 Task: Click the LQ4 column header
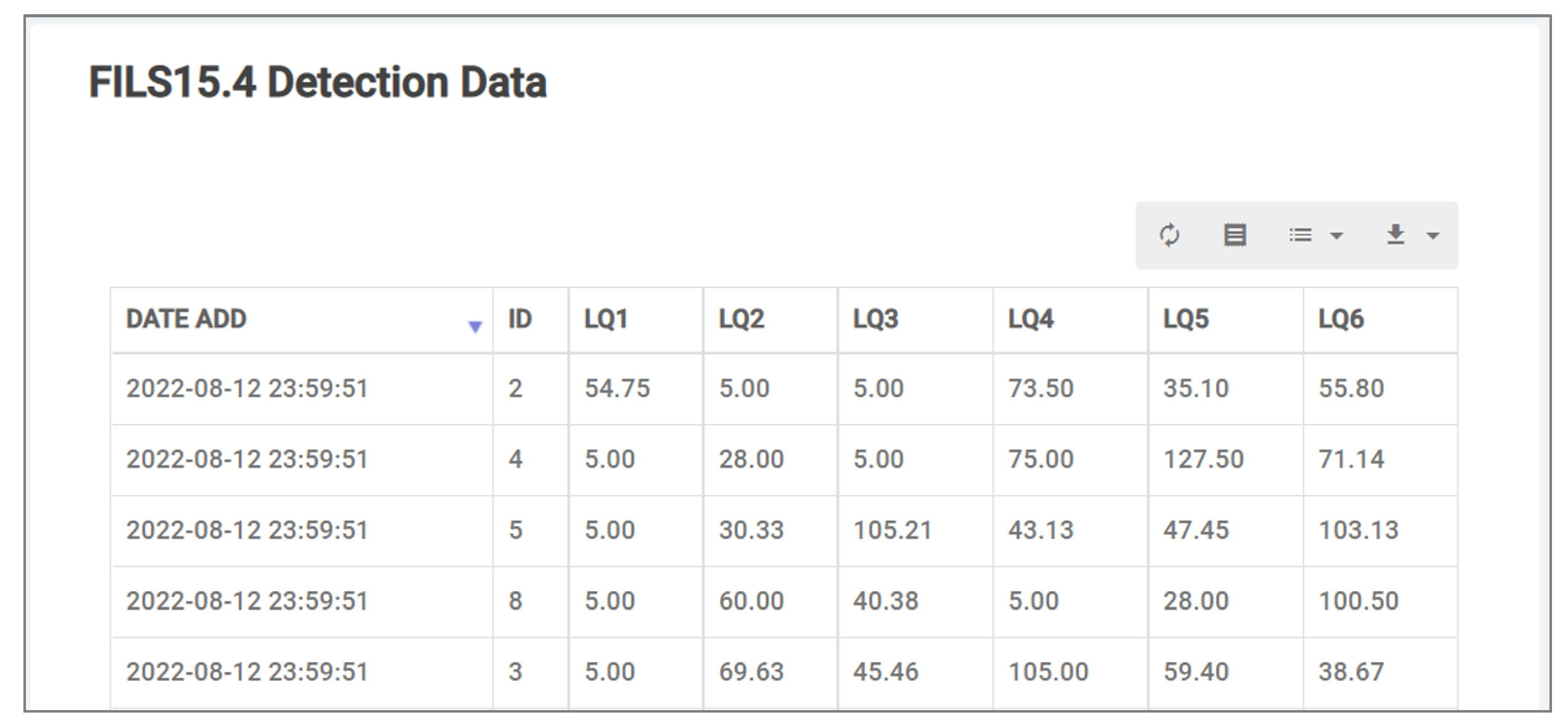1031,319
